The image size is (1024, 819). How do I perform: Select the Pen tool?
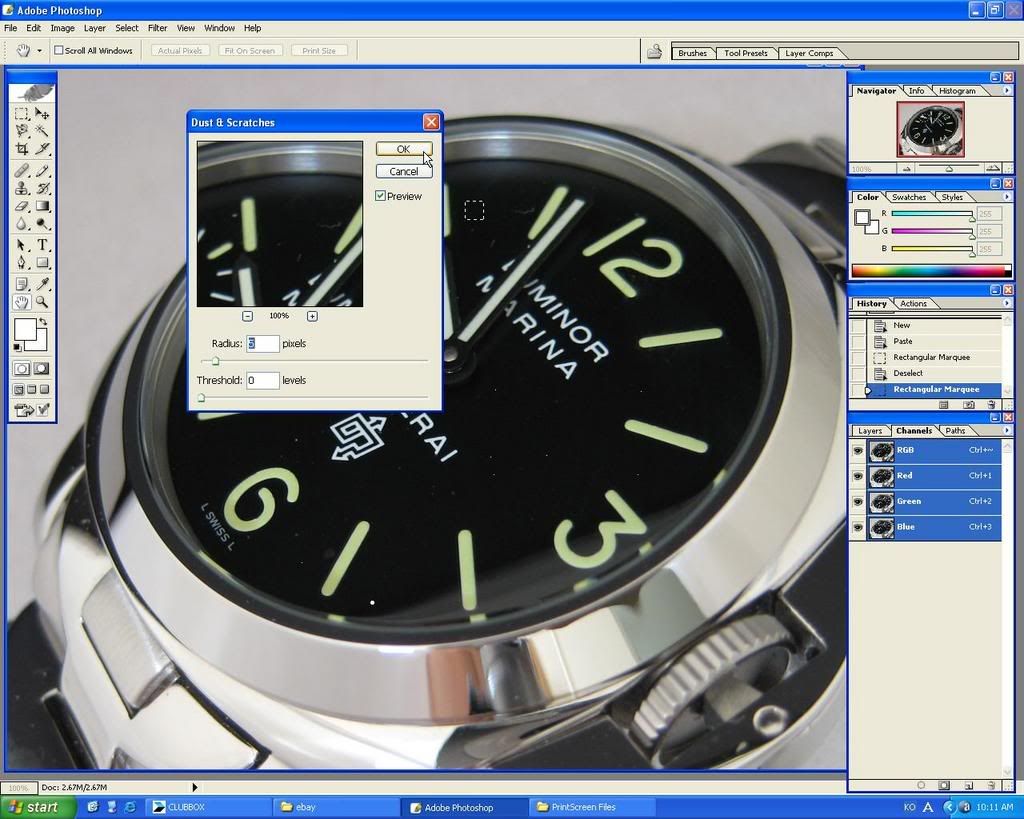[x=22, y=263]
